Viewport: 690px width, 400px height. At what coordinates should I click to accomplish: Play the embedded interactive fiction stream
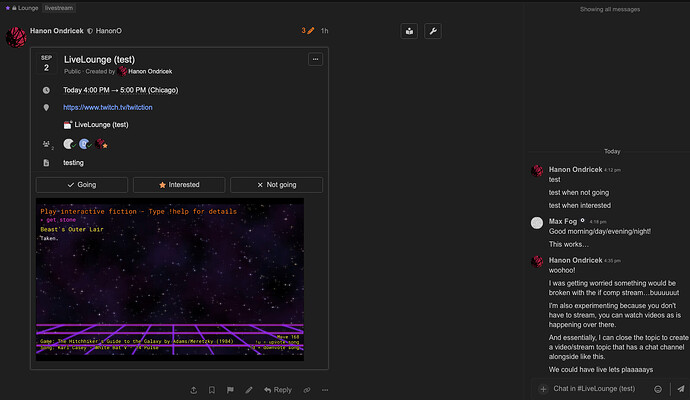click(170, 279)
